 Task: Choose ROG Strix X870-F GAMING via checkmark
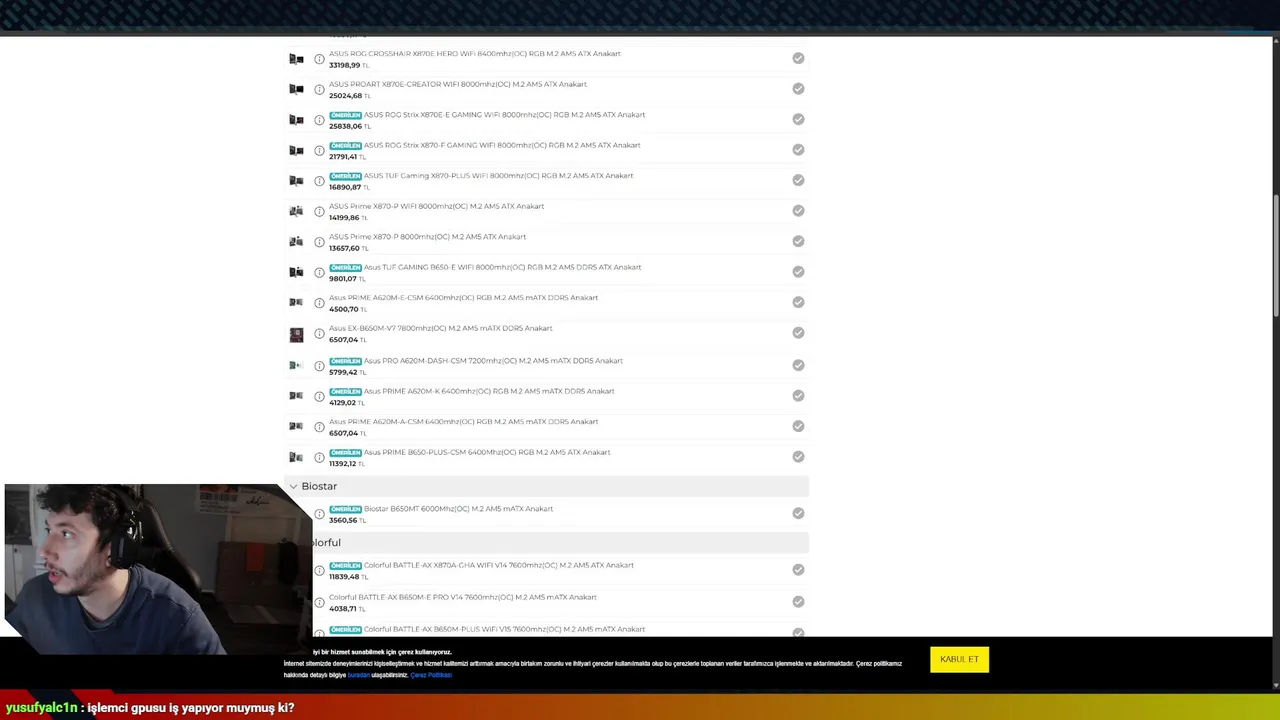(798, 150)
